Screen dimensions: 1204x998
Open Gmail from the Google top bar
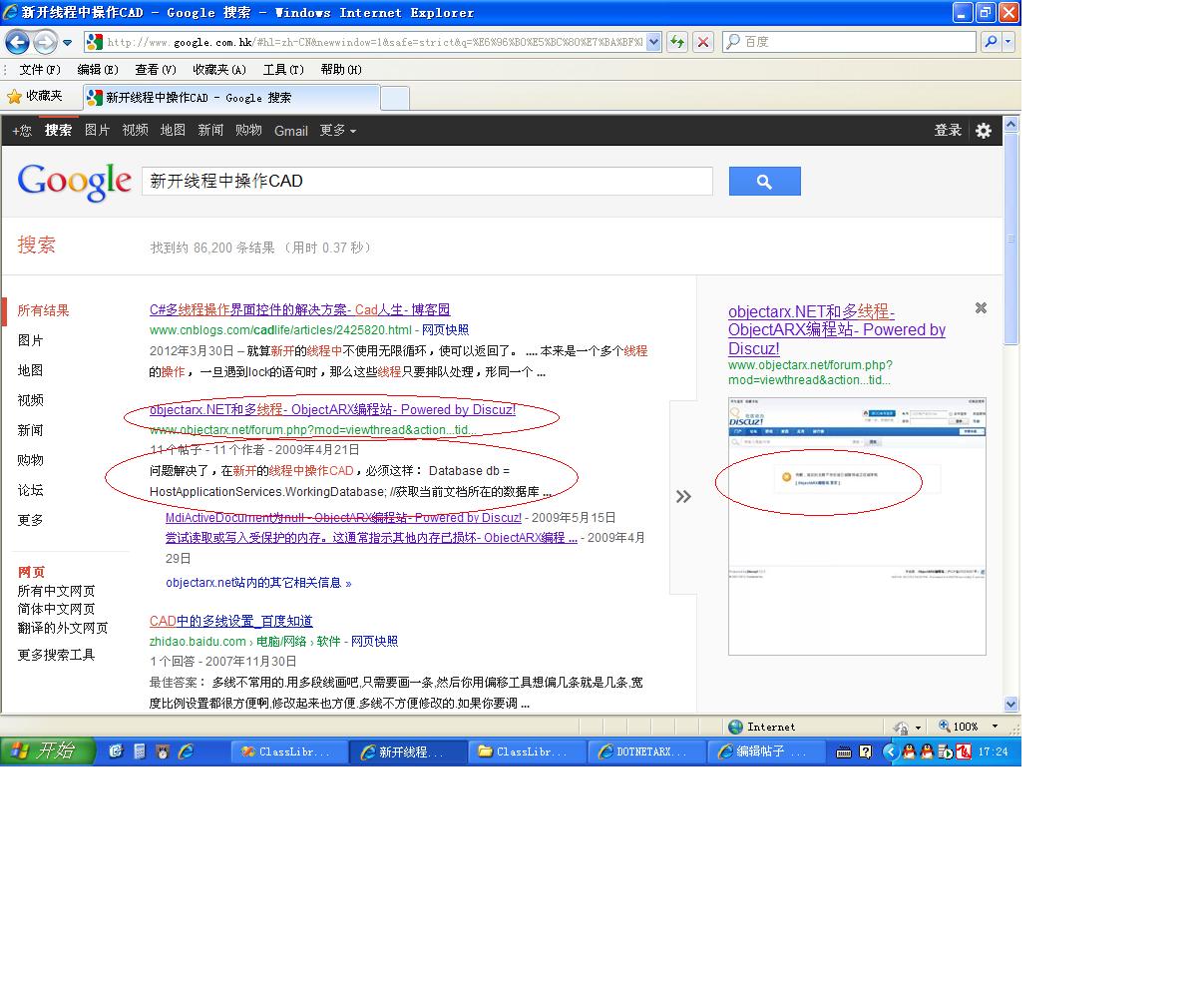tap(291, 131)
